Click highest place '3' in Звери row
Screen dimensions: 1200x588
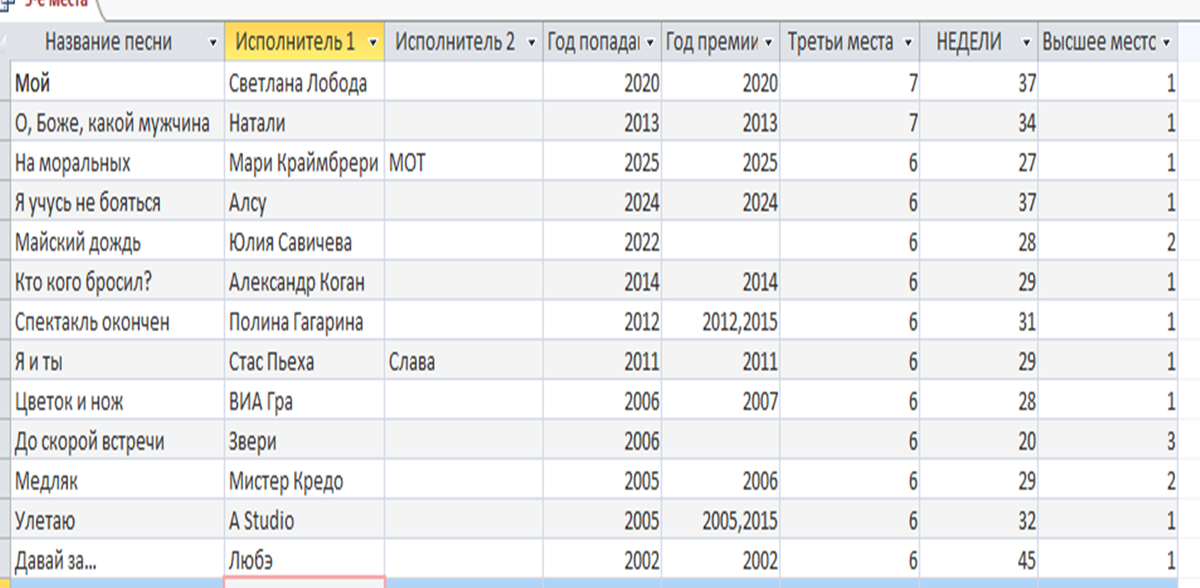[1110, 441]
